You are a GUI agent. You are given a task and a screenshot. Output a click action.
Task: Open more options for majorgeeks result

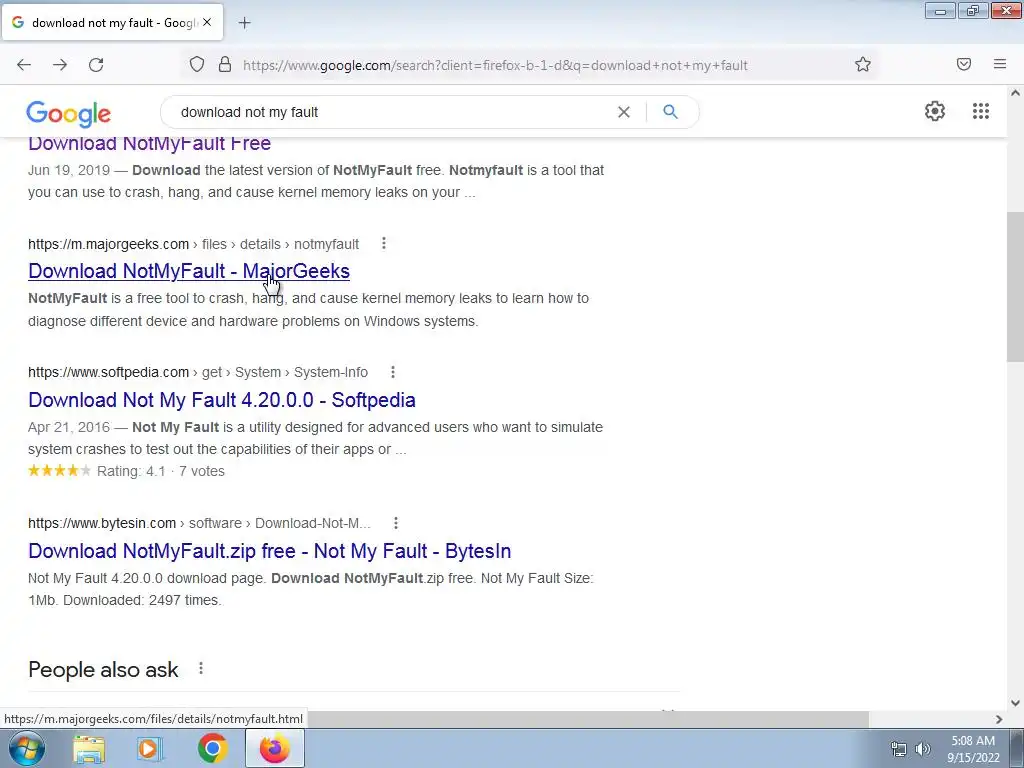coord(384,244)
